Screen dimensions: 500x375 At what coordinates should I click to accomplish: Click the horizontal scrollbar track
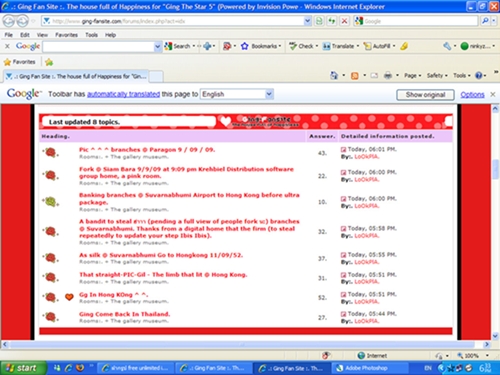[x=242, y=344]
